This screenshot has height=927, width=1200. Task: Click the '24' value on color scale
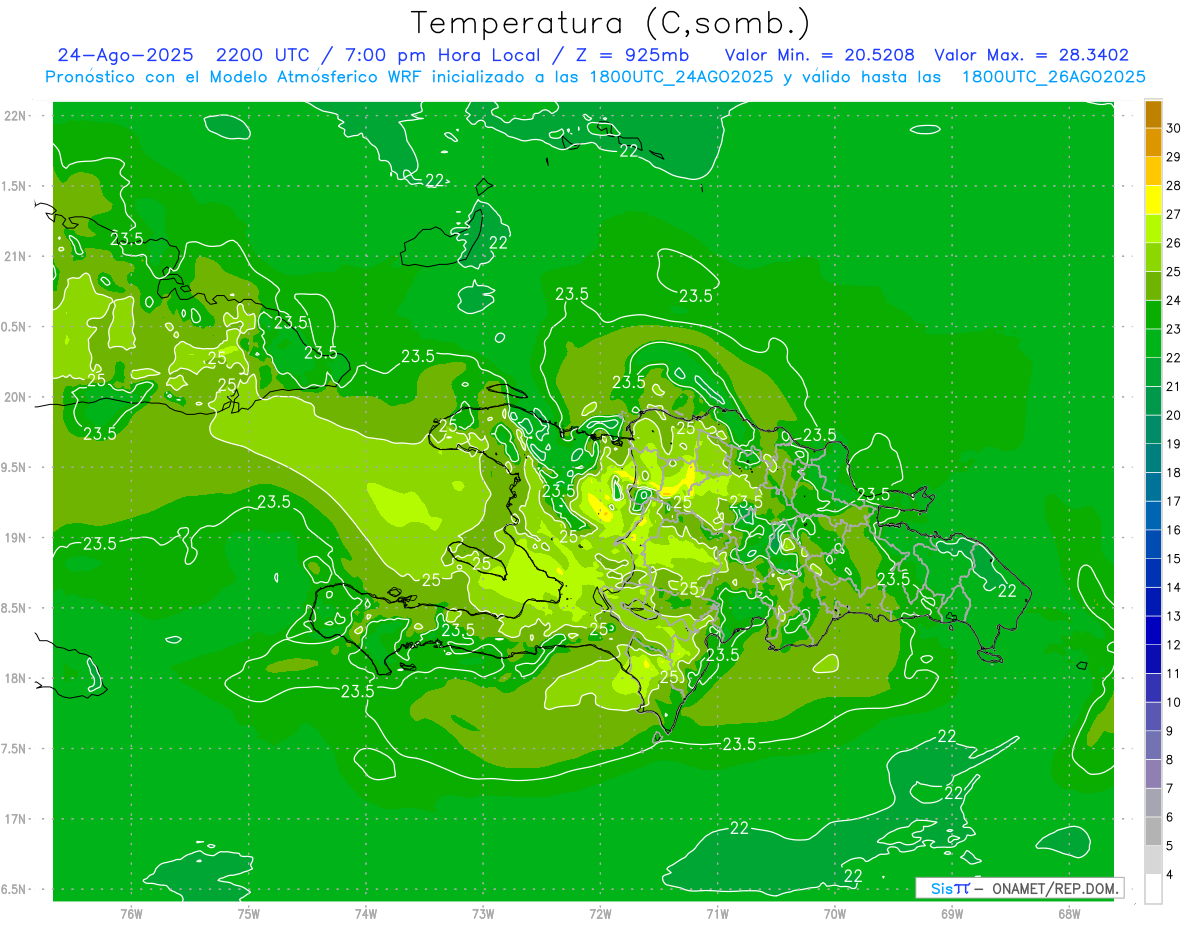[1174, 300]
